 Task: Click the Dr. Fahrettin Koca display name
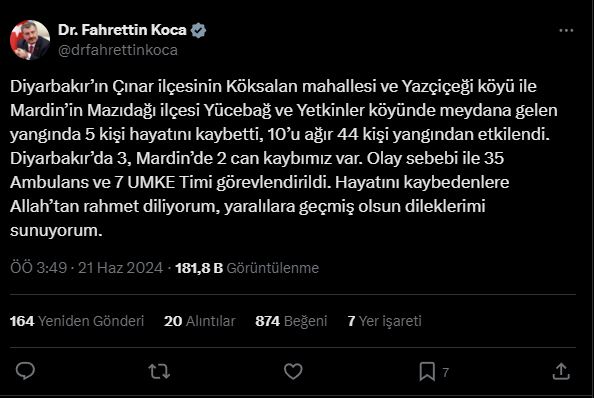(122, 30)
